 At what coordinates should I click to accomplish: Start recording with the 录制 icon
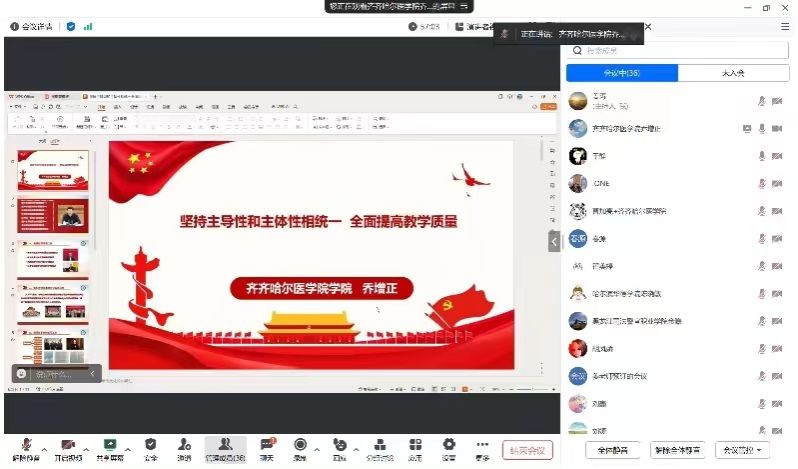point(300,445)
